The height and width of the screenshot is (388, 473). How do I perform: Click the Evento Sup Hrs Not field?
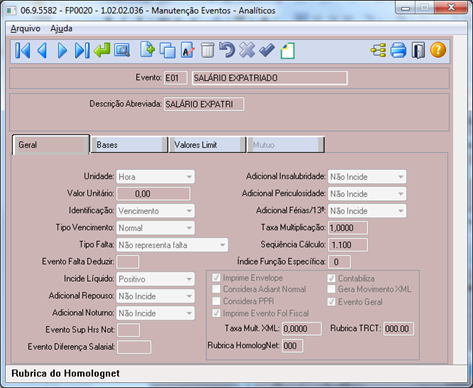tap(128, 330)
